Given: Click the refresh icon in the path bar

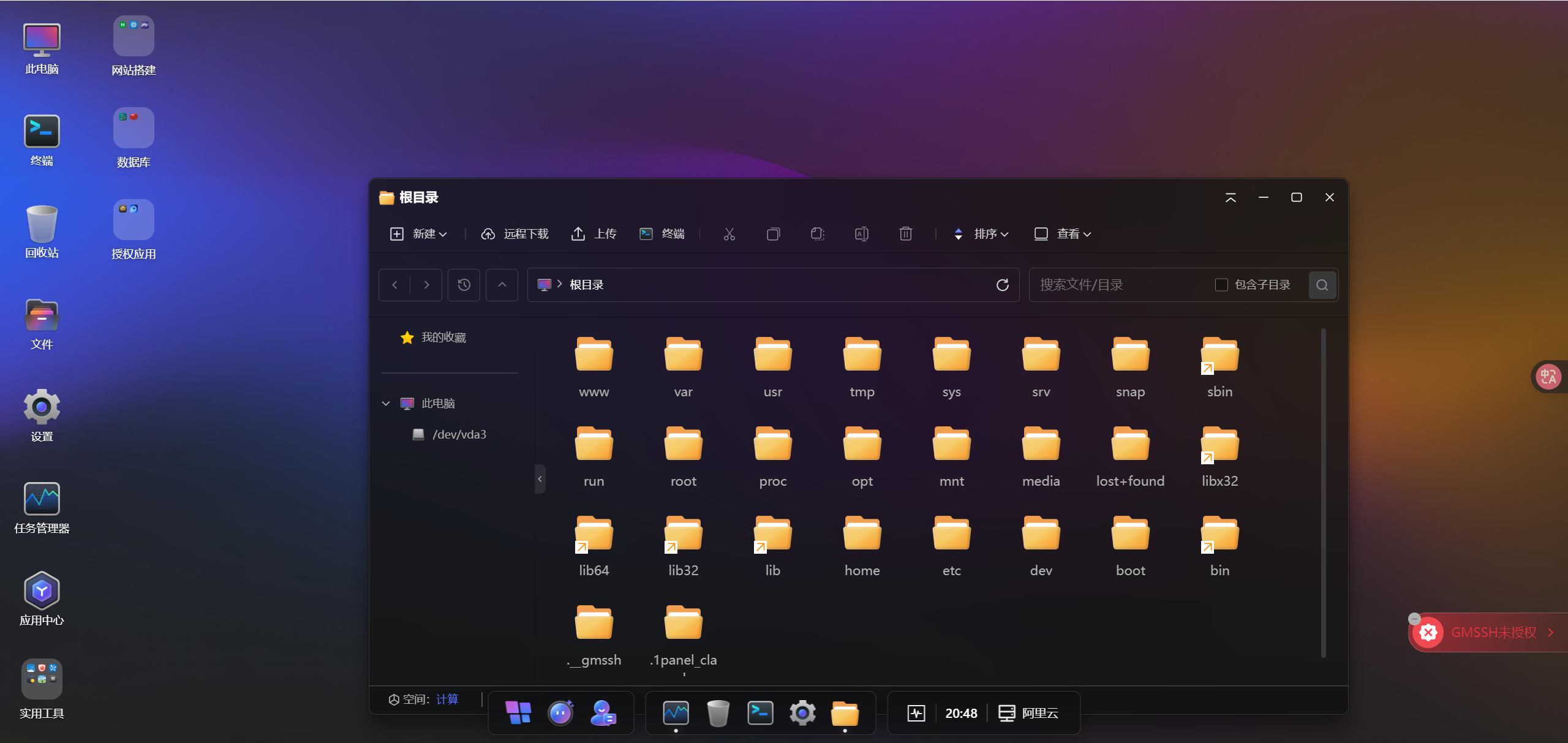Looking at the screenshot, I should (x=1002, y=285).
